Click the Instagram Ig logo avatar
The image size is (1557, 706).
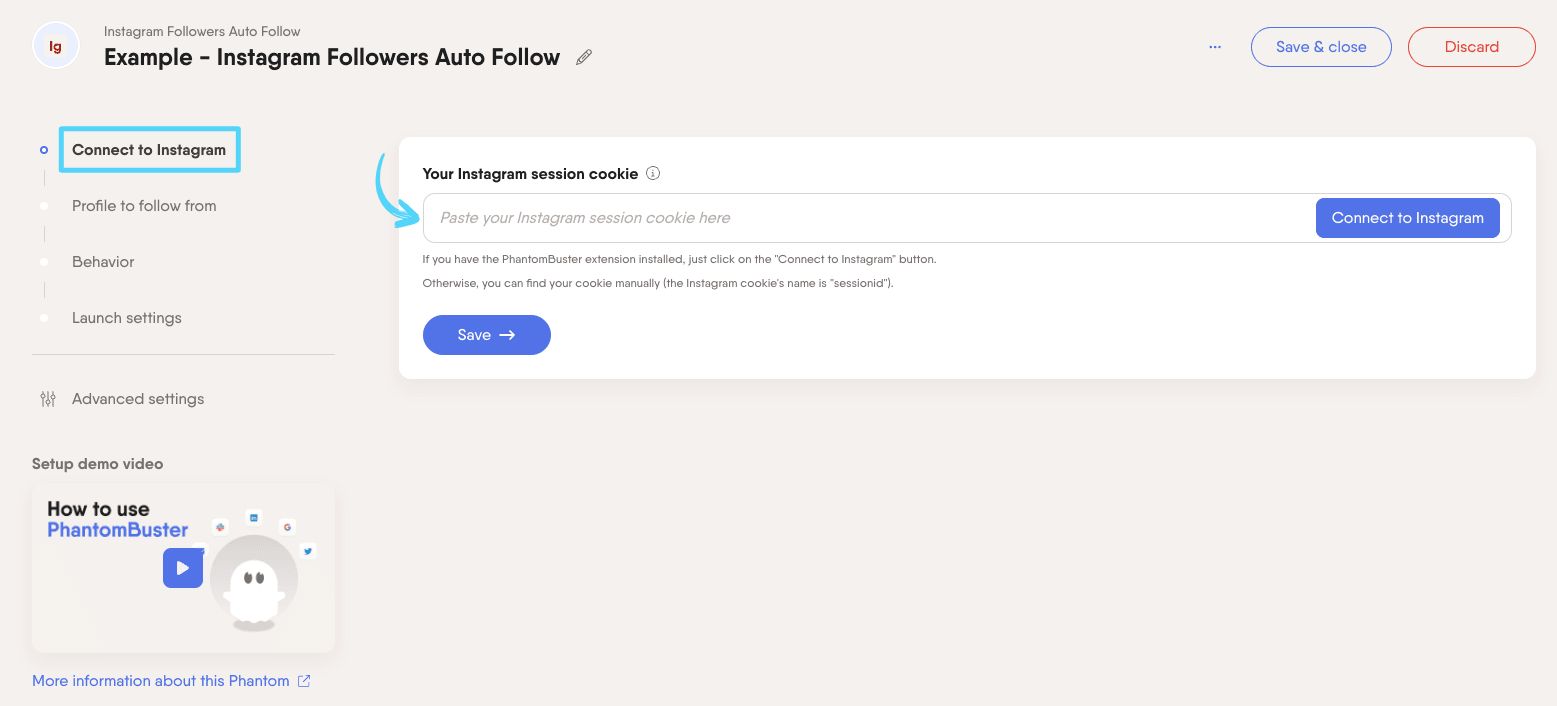point(56,46)
